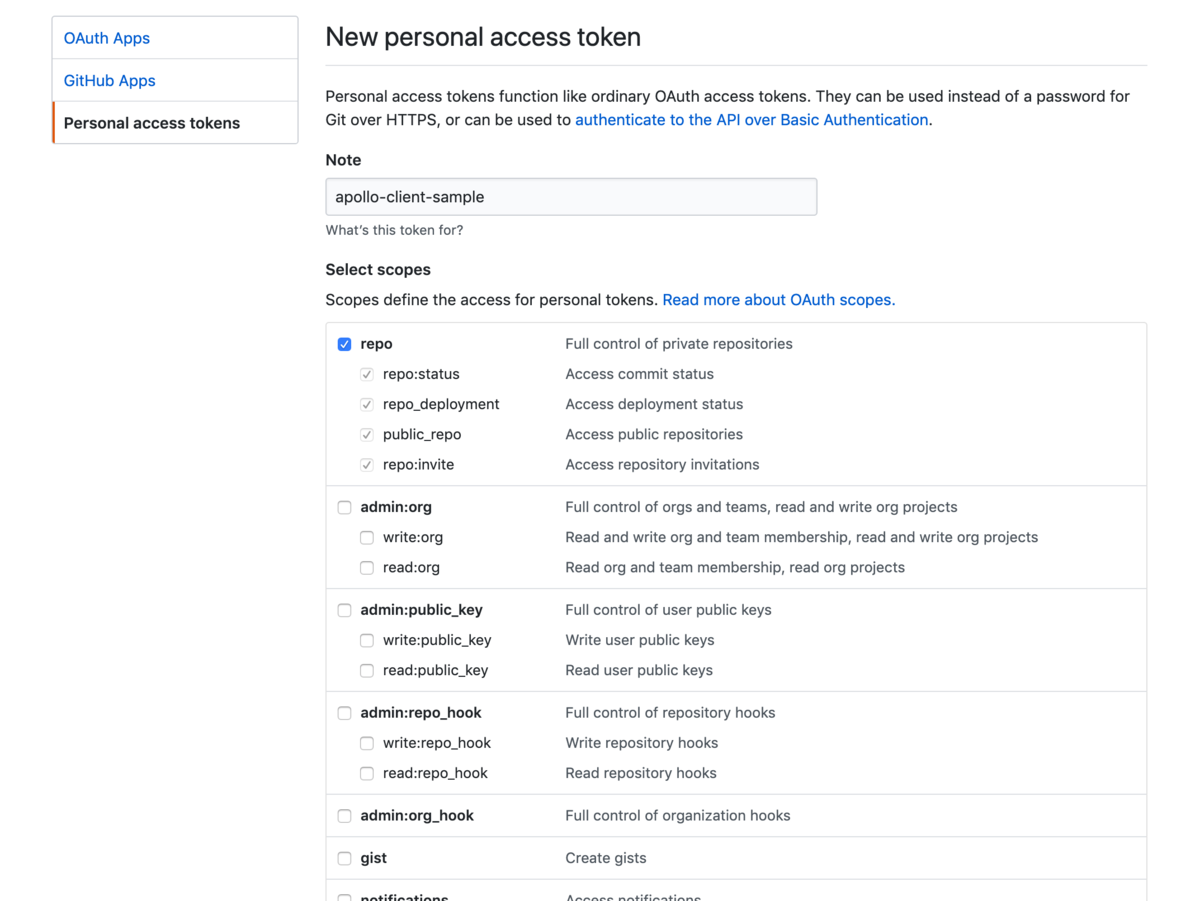Check the read:org scope
This screenshot has height=901, width=1200.
point(367,567)
